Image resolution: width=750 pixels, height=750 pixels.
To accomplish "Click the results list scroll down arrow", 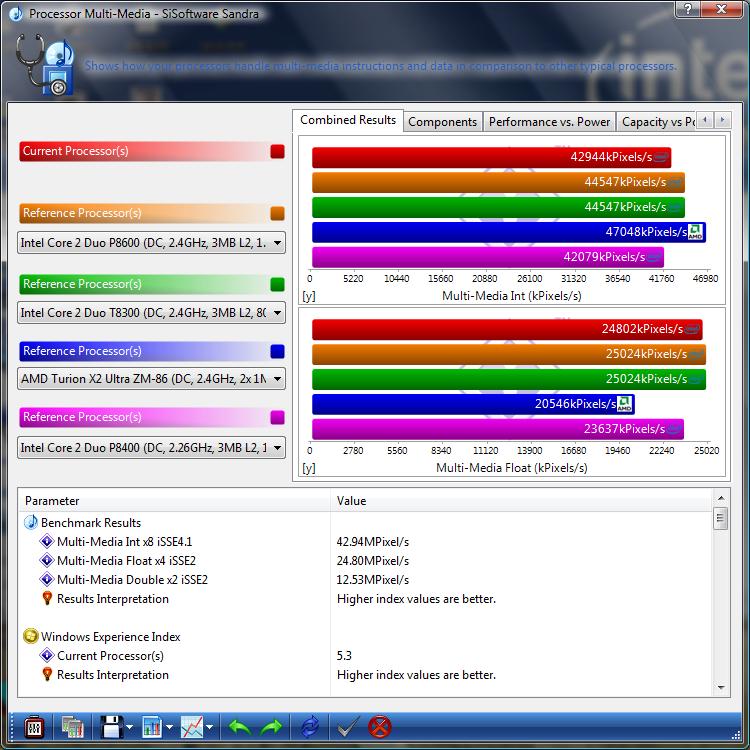I will 721,687.
